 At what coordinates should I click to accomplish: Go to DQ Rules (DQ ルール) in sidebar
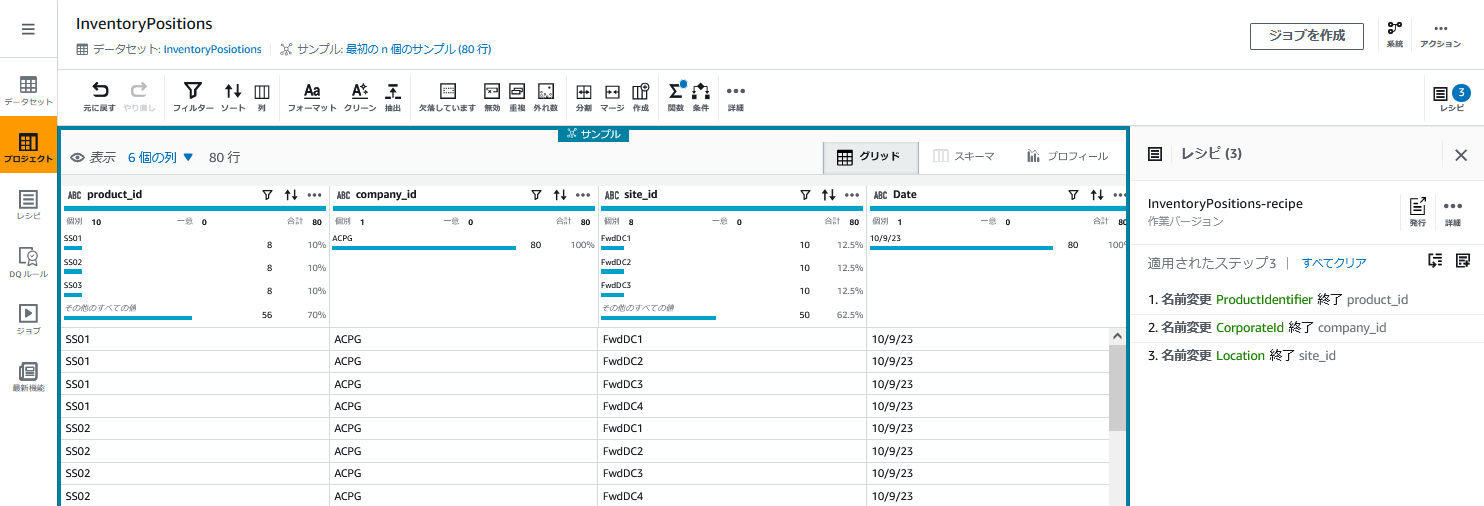28,263
